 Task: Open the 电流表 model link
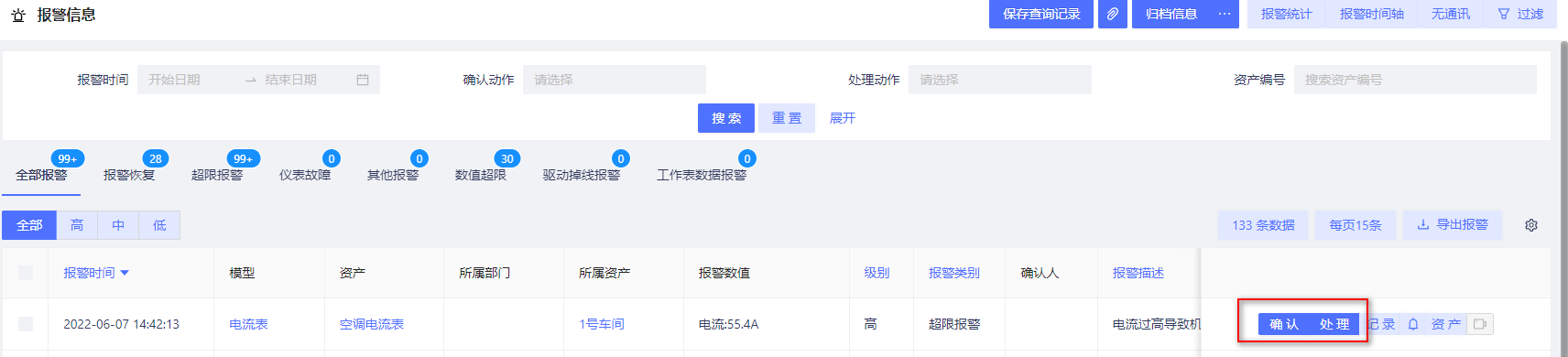[x=248, y=324]
